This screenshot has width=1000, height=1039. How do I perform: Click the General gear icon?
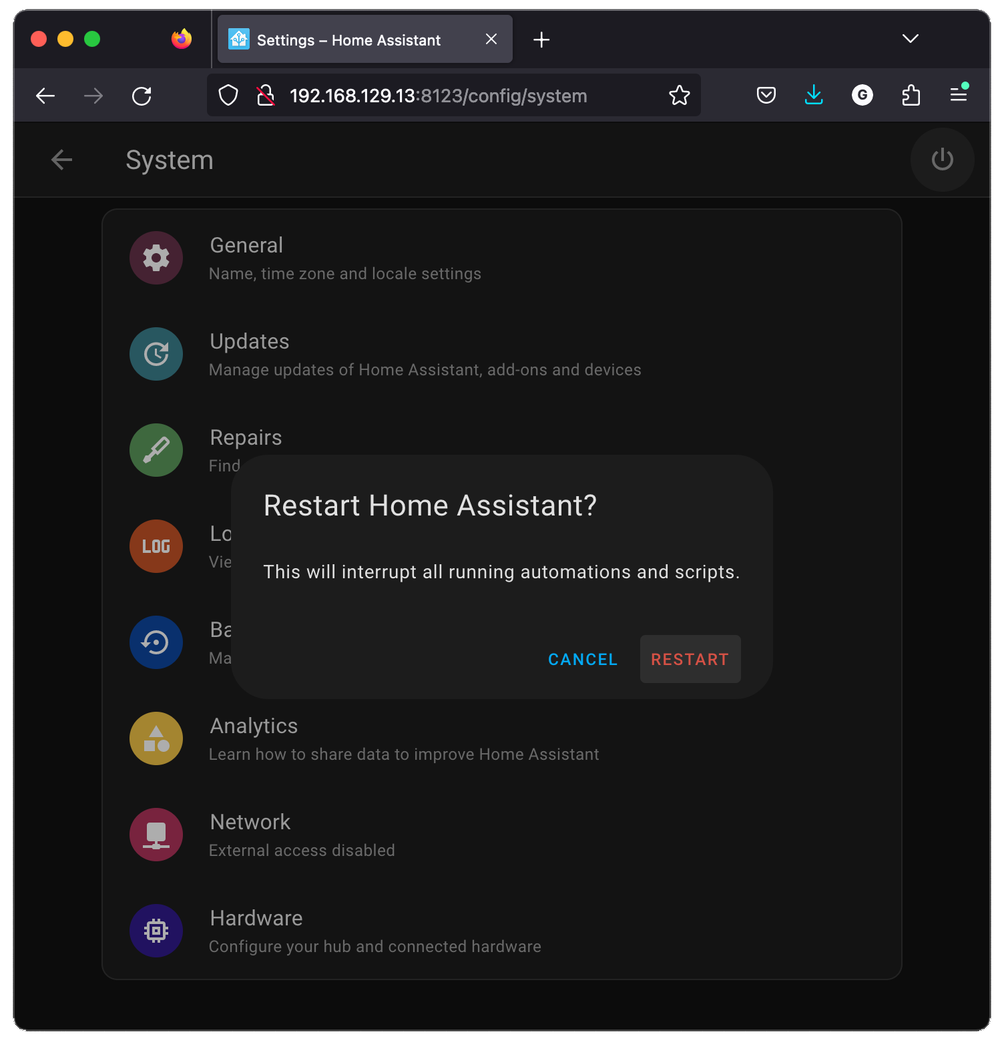[x=156, y=258]
